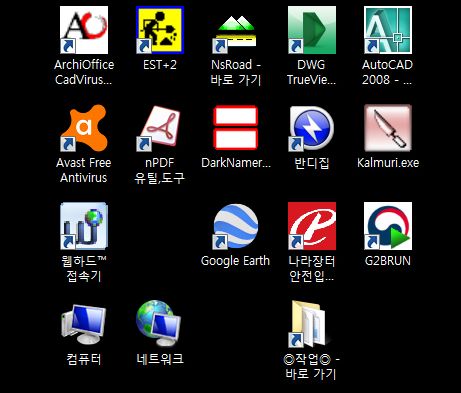The width and height of the screenshot is (461, 393).
Task: Click the Avast Free Antivirus icon
Action: (84, 128)
